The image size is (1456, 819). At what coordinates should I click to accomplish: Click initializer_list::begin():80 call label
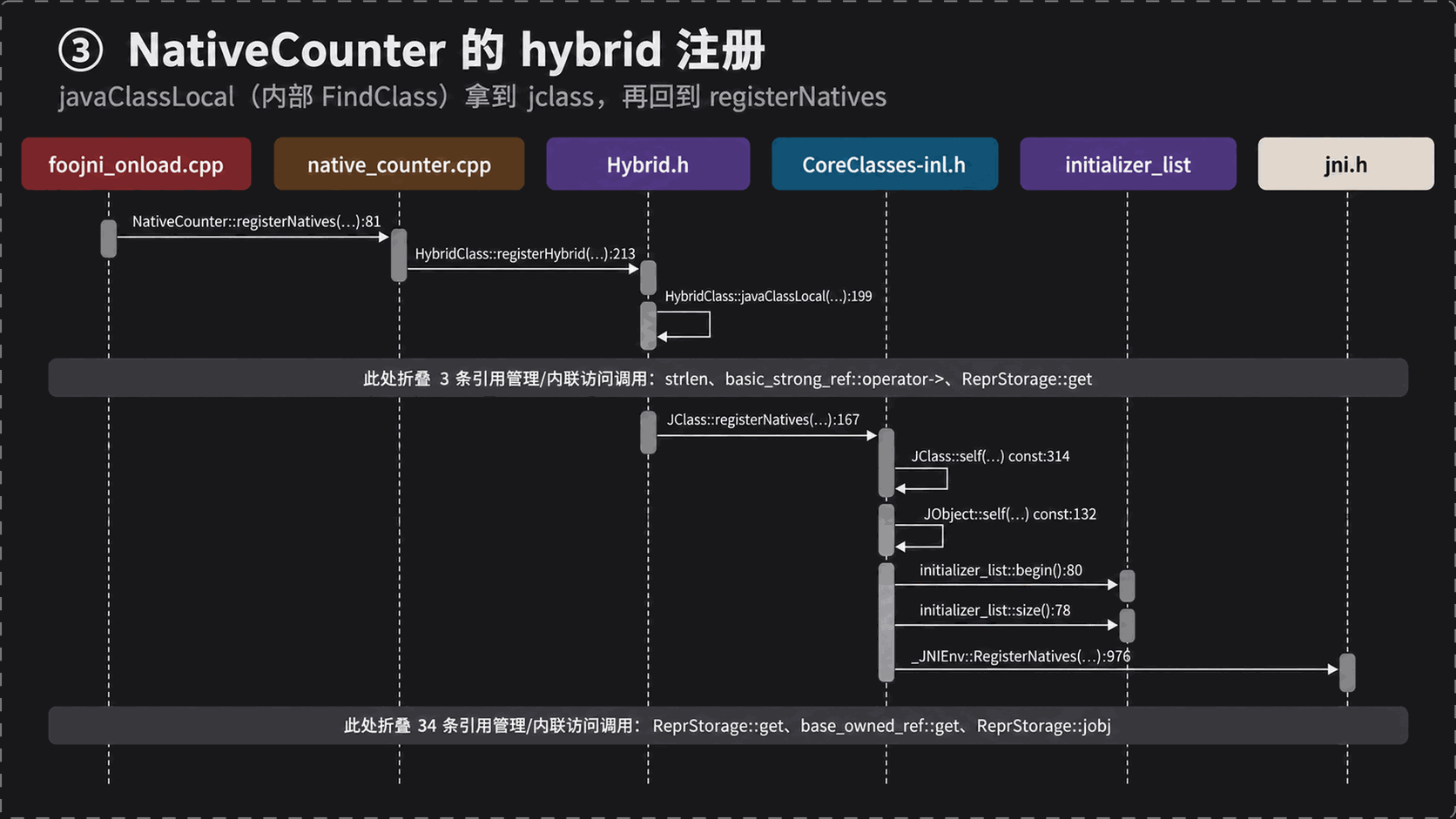[x=1001, y=570]
